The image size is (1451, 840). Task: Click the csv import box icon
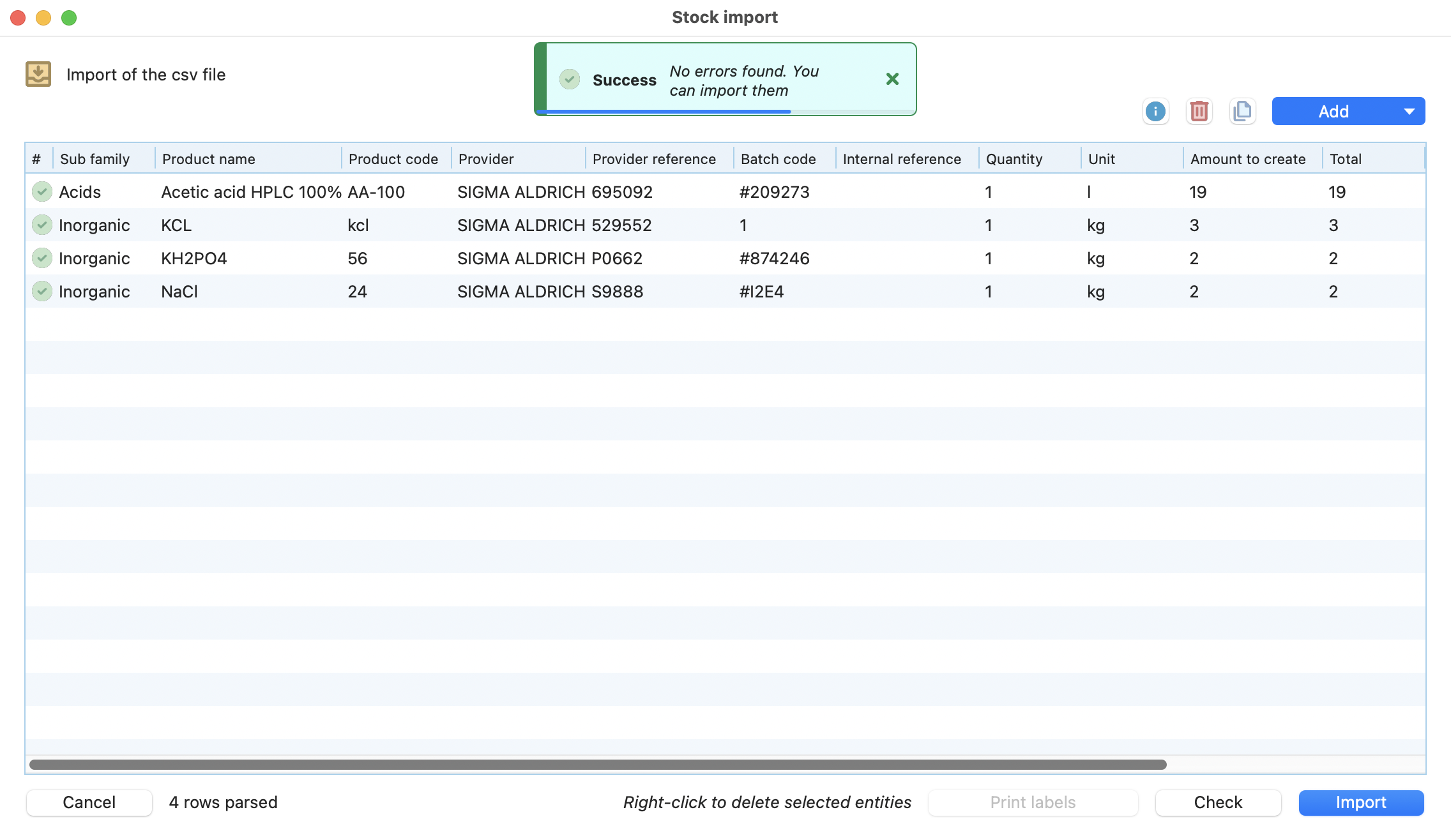pyautogui.click(x=38, y=74)
